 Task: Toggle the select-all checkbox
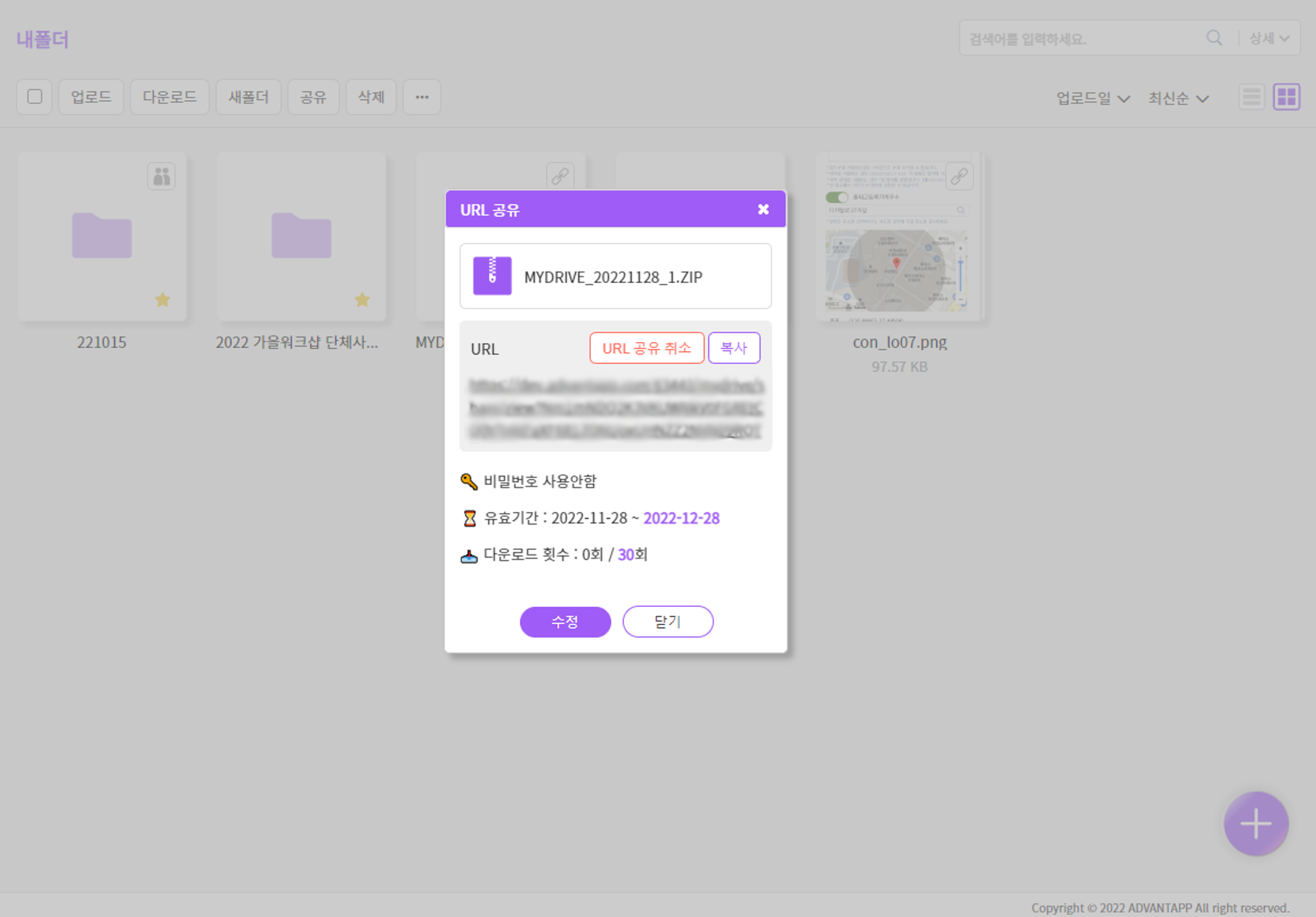click(34, 97)
